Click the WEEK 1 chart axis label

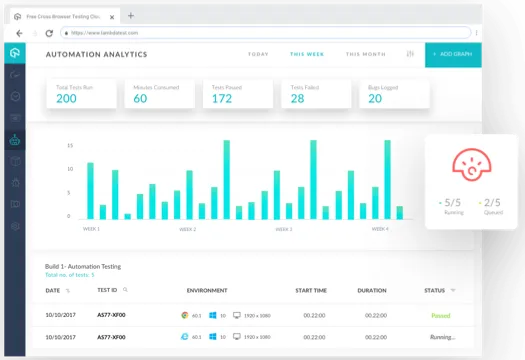click(x=91, y=229)
